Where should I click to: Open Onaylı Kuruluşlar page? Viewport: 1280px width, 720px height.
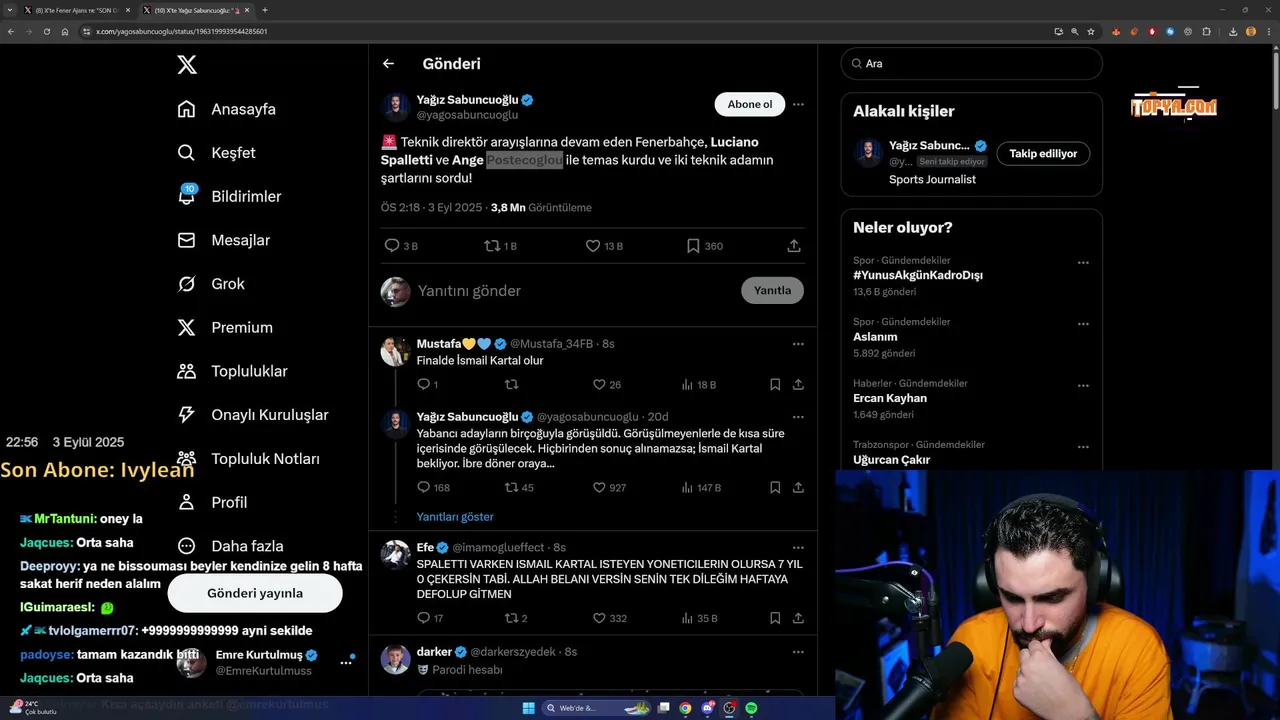tap(252, 415)
